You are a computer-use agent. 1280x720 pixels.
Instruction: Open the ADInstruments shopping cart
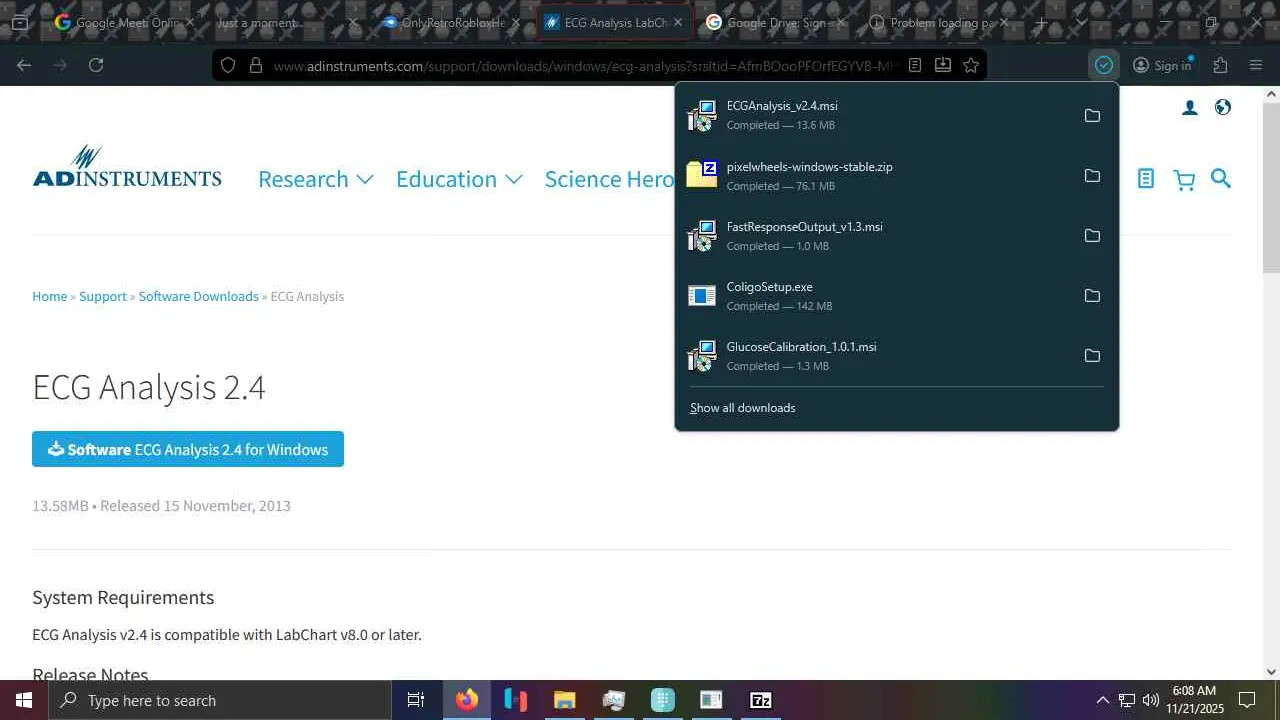pyautogui.click(x=1184, y=180)
